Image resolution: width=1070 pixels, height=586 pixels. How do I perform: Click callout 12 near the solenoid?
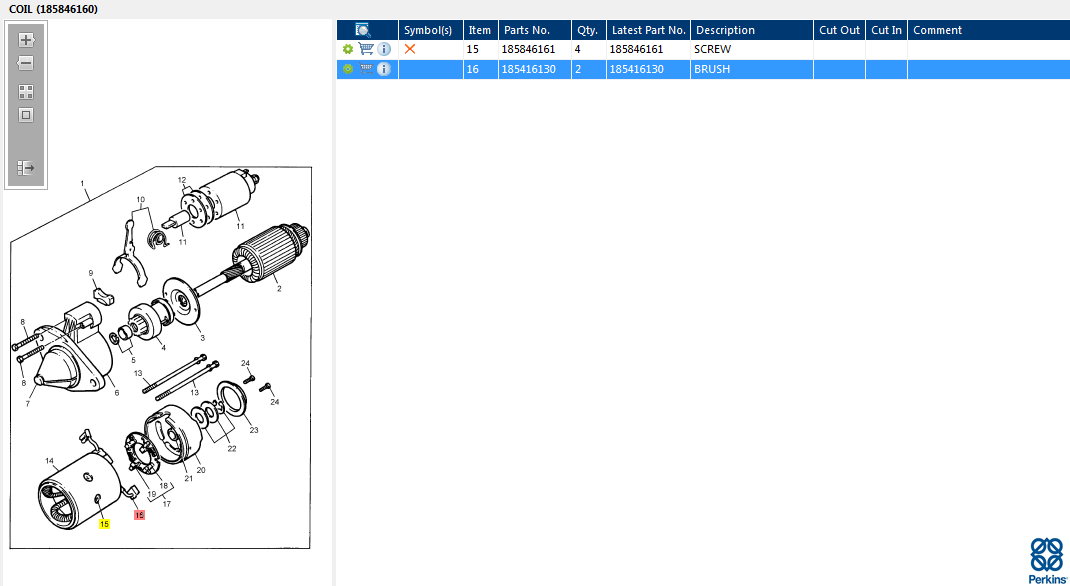pos(182,180)
